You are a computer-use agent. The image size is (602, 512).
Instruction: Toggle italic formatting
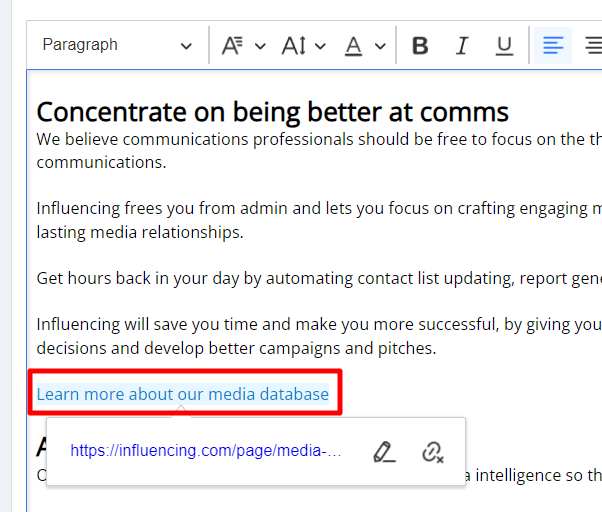[x=462, y=46]
